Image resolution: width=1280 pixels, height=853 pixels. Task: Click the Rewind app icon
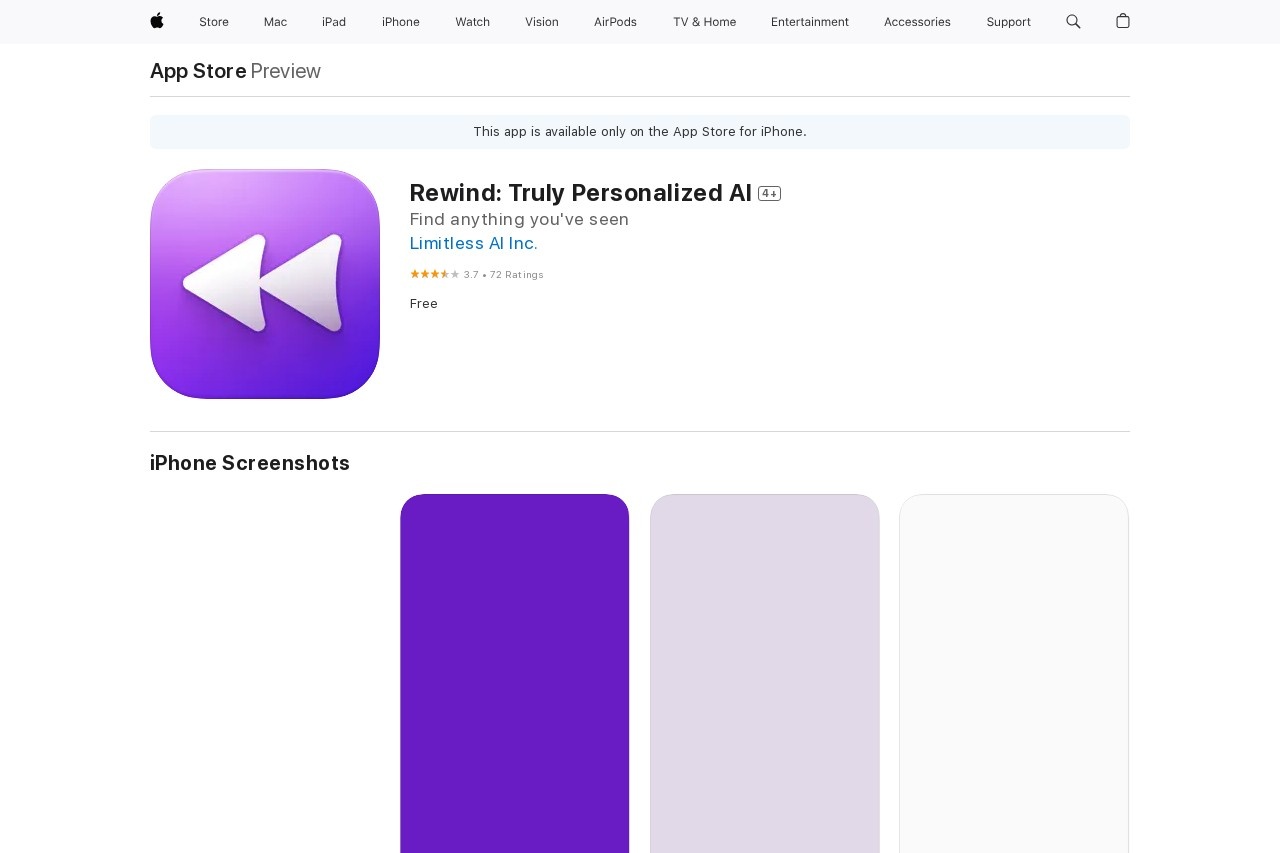coord(265,284)
